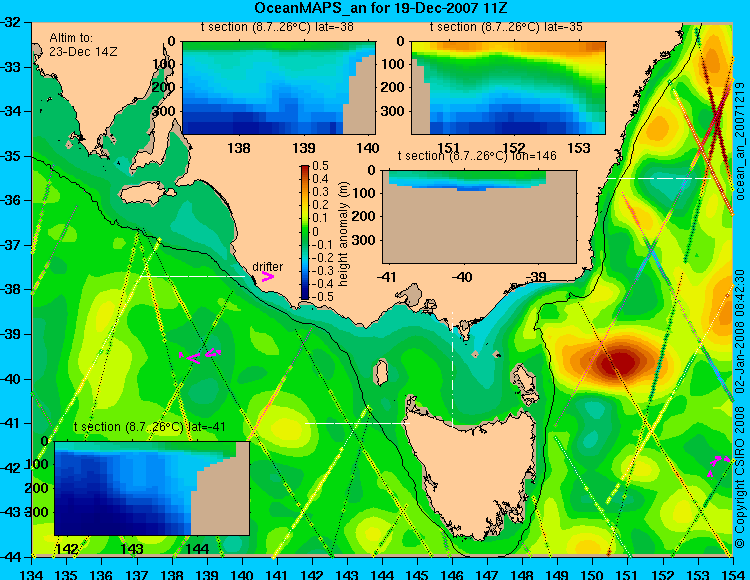Viewport: 750px width, 580px height.
Task: Click the 154 longitude label on the bottom axis
Action: [x=732, y=574]
